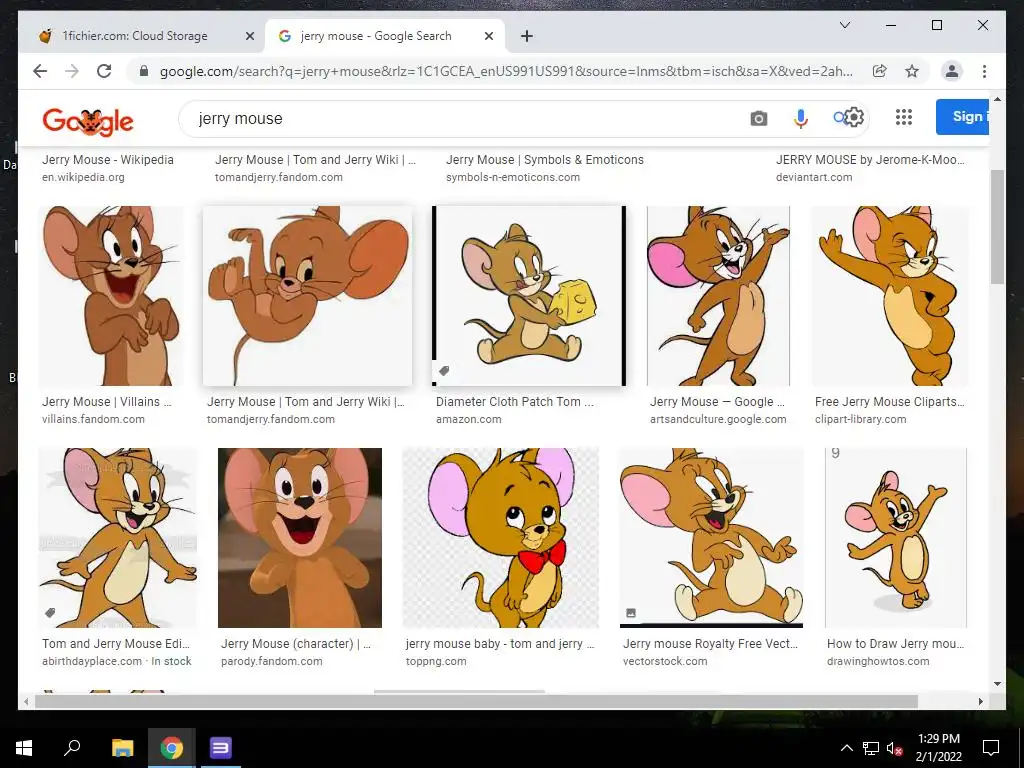Open the Google apps grid
The height and width of the screenshot is (768, 1024).
click(903, 117)
